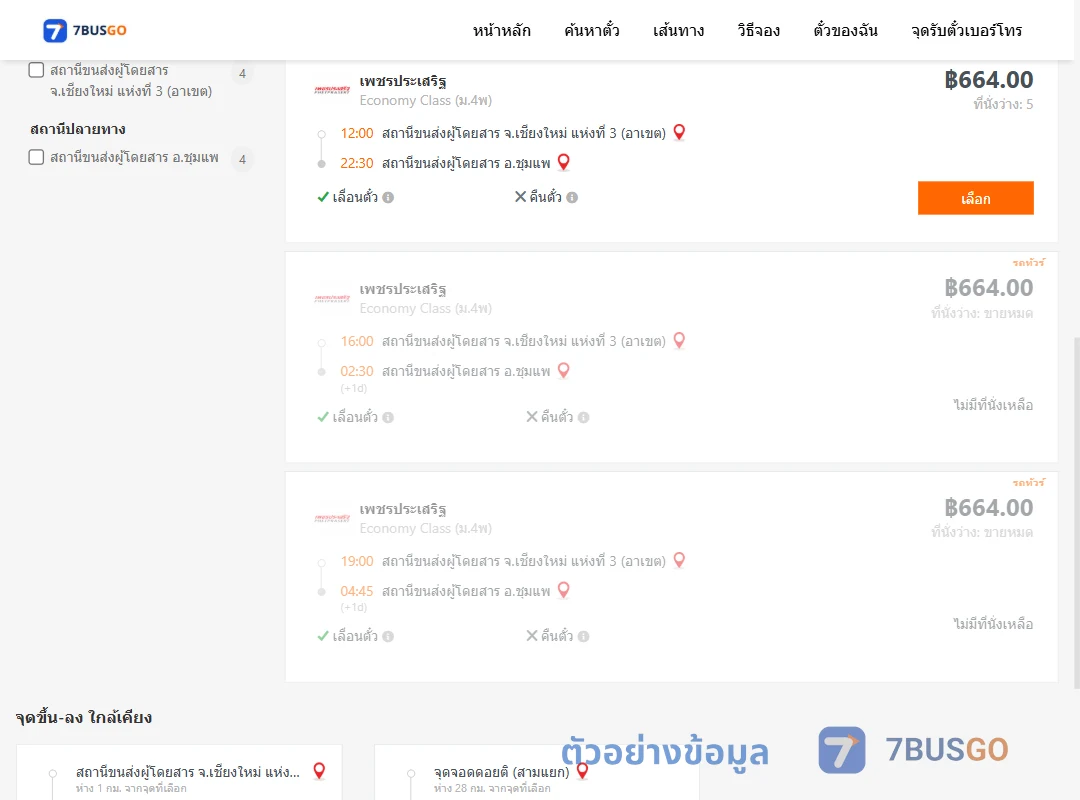
Task: Click คืนตั๋ว label on 19:00 trip
Action: (x=557, y=637)
